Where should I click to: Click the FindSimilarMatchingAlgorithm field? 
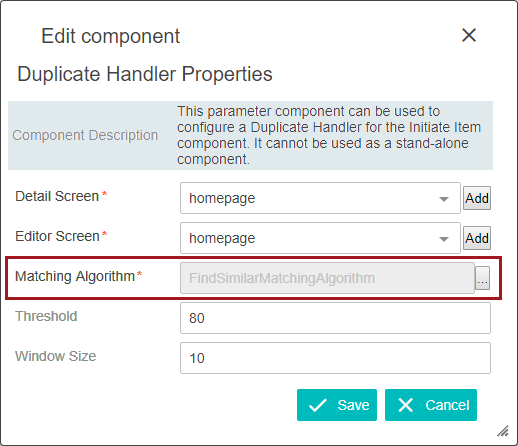click(327, 278)
